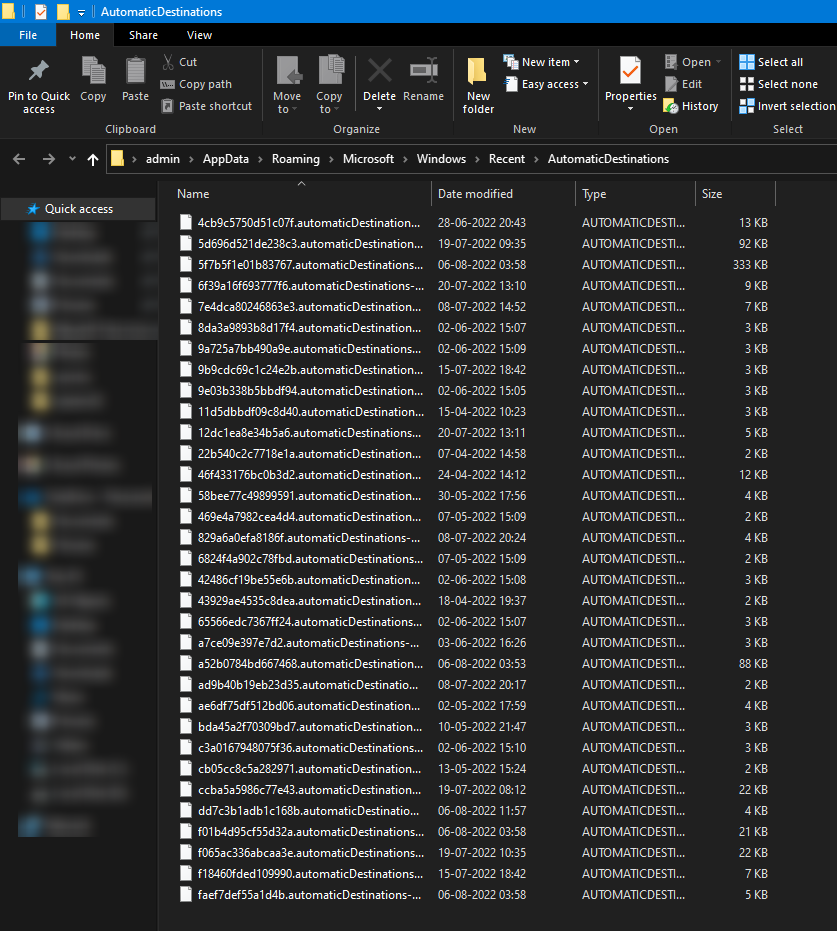Click Select all
This screenshot has width=837, height=931.
771,62
